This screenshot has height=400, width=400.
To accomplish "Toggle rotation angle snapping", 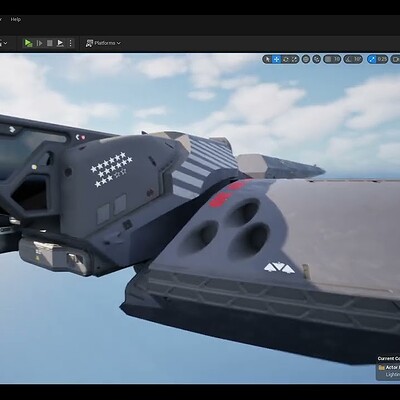I will [x=348, y=59].
